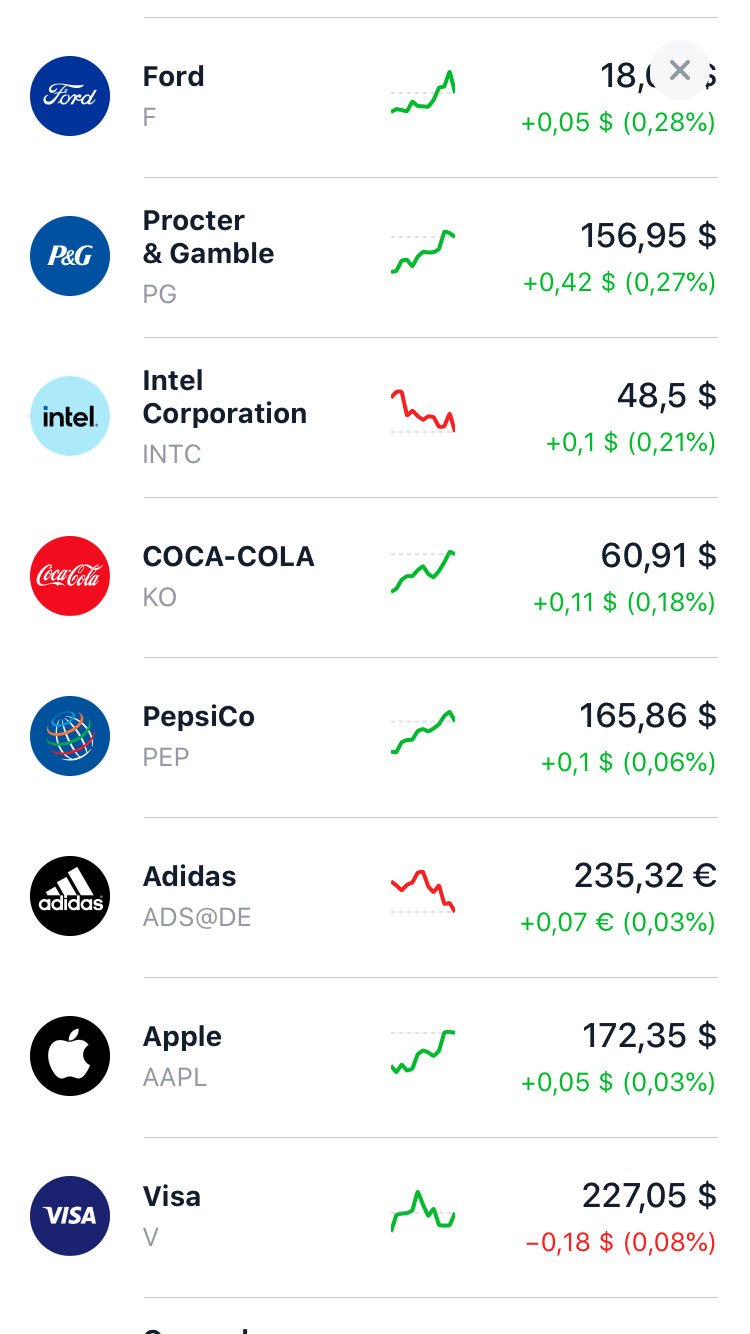
Task: Tap the PepsiCo globe logo
Action: 70,736
